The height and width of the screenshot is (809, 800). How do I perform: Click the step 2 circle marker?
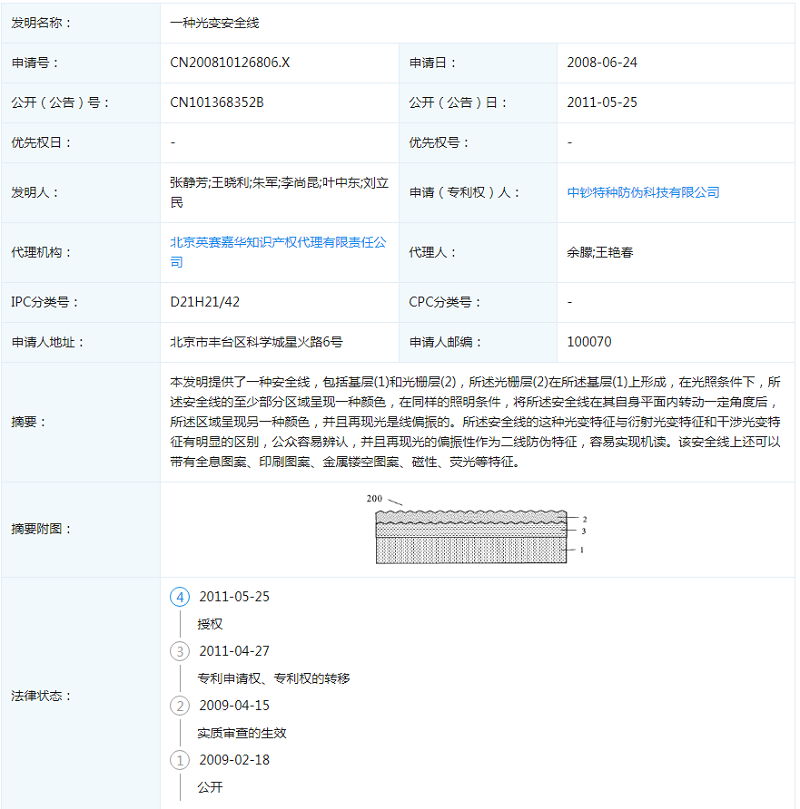pyautogui.click(x=180, y=705)
